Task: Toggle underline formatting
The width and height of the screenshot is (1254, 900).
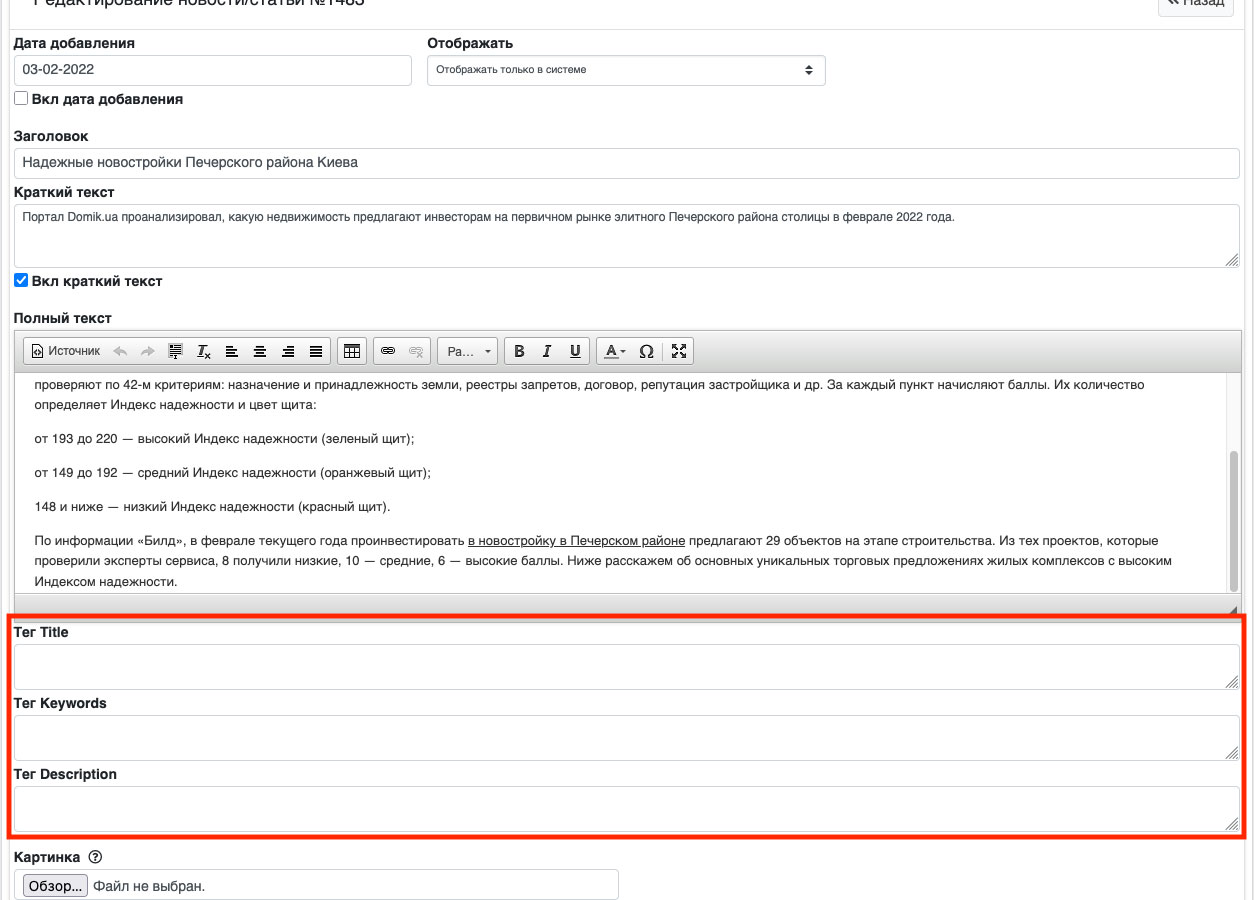Action: click(x=575, y=351)
